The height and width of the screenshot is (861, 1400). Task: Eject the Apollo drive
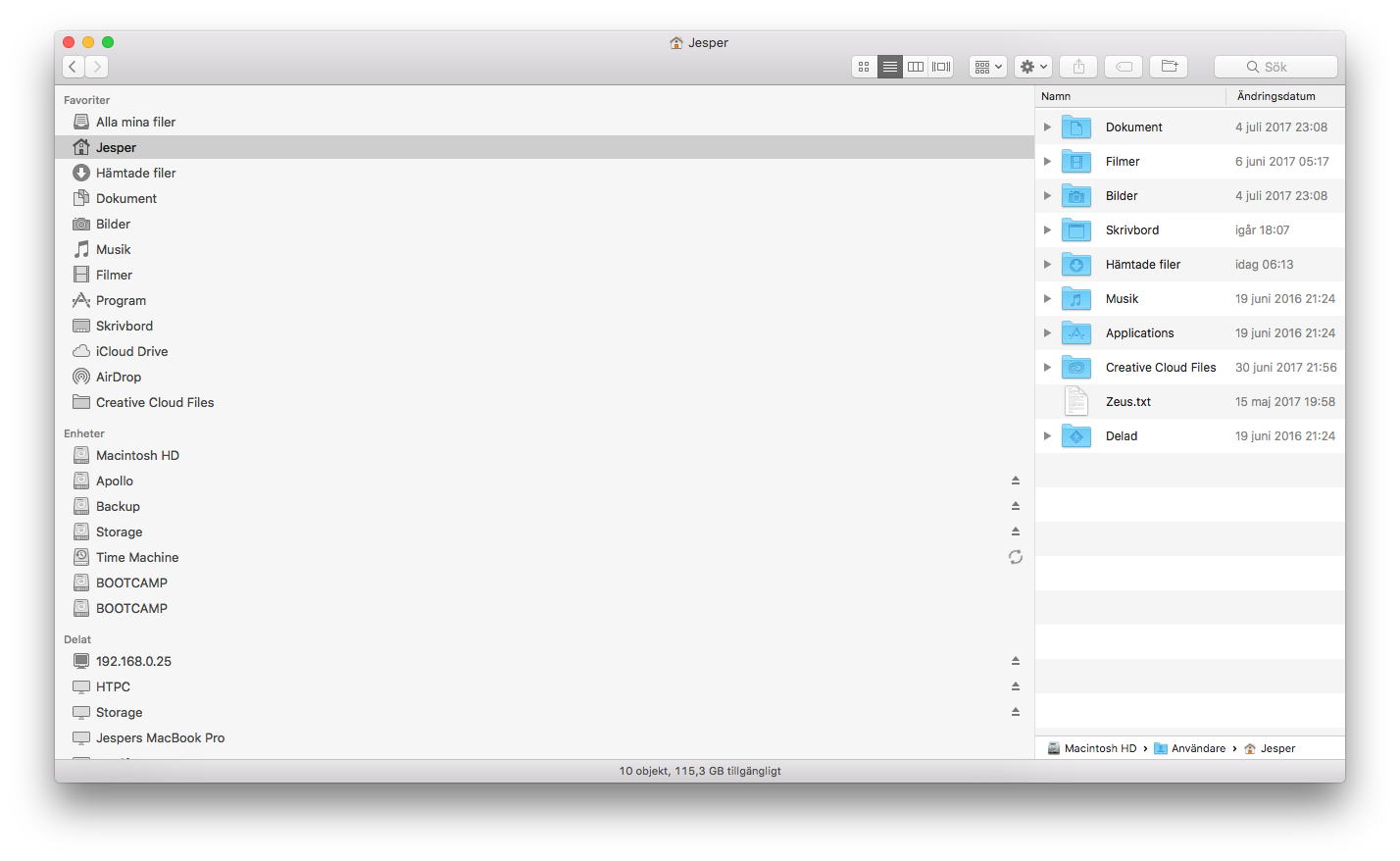(1016, 481)
